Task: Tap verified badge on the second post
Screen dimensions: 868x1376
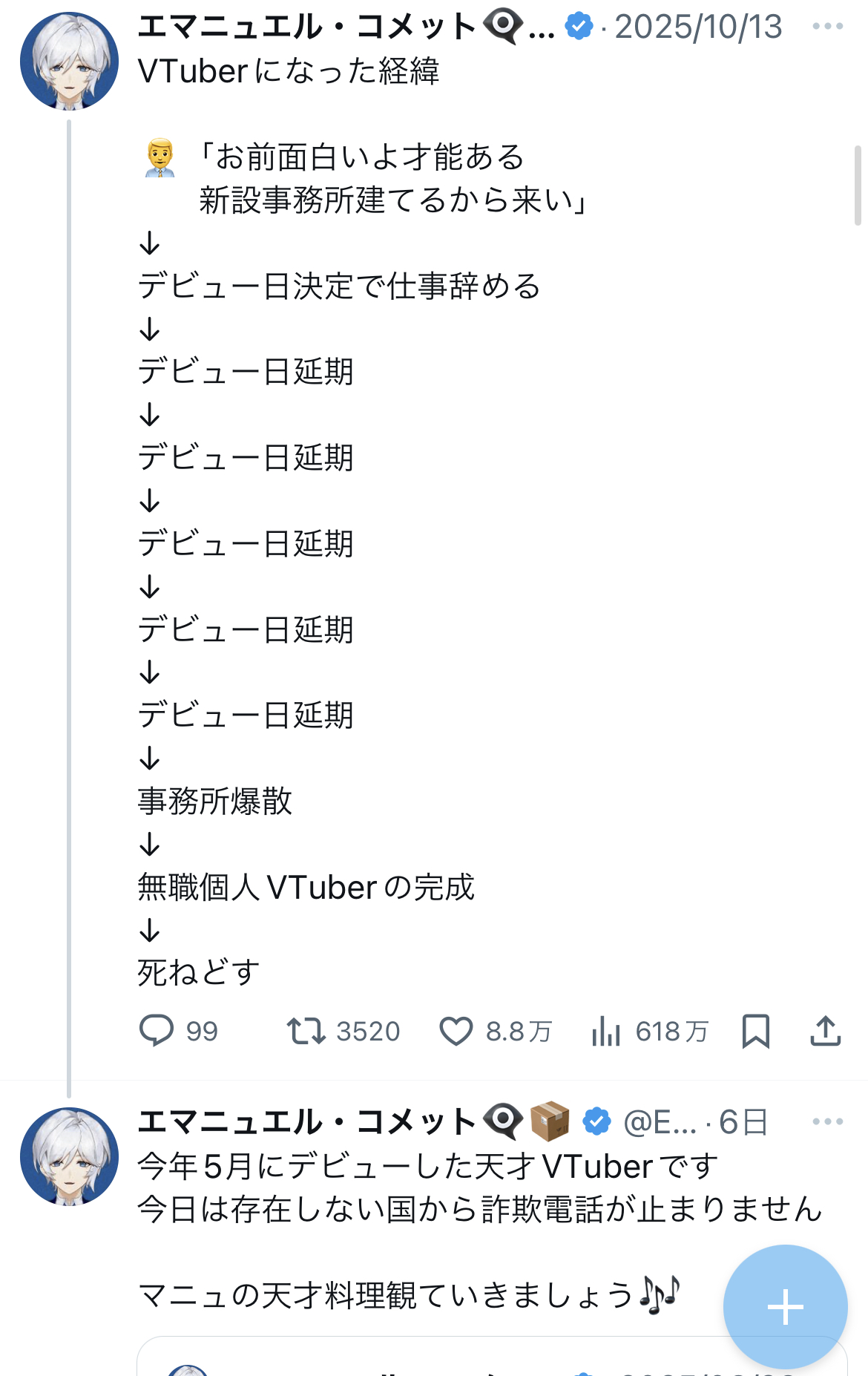Action: point(596,1121)
